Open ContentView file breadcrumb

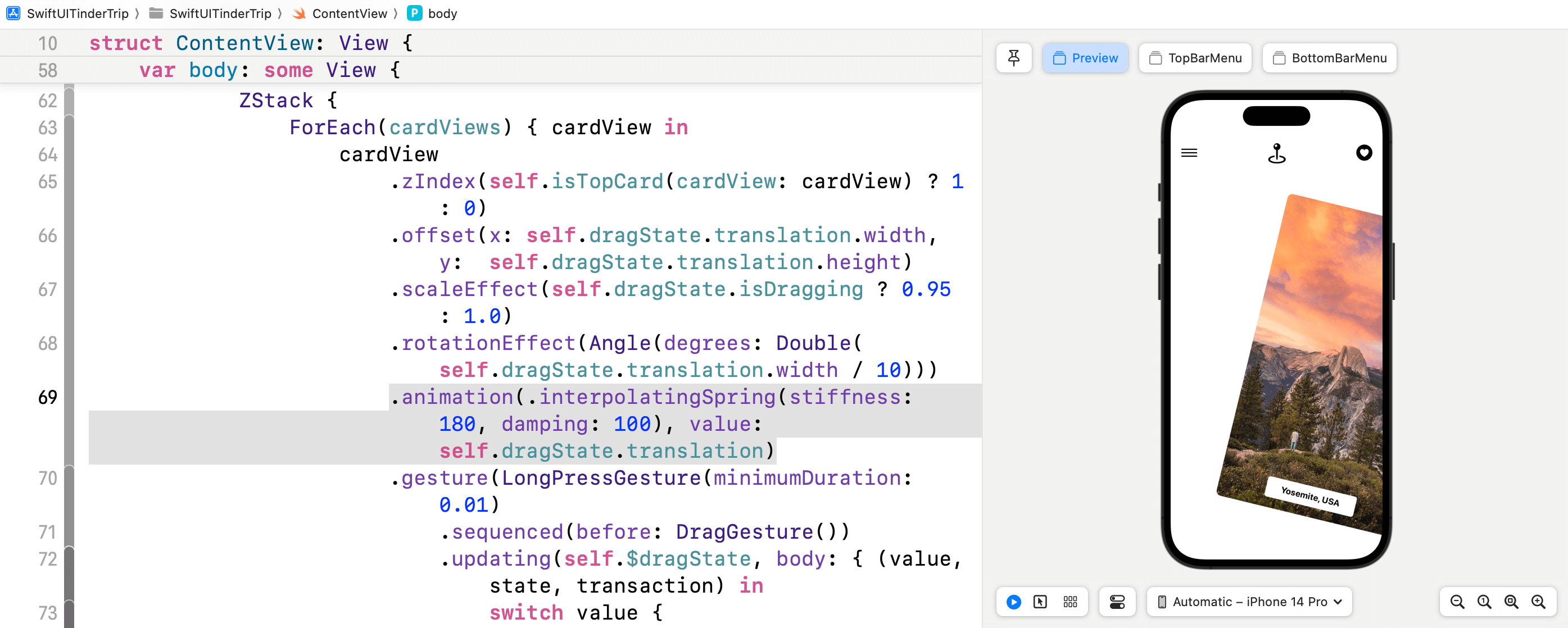(349, 13)
